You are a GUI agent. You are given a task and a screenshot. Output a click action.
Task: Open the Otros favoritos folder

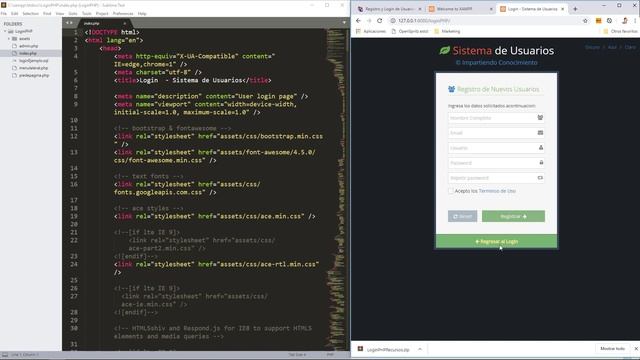pyautogui.click(x=620, y=31)
